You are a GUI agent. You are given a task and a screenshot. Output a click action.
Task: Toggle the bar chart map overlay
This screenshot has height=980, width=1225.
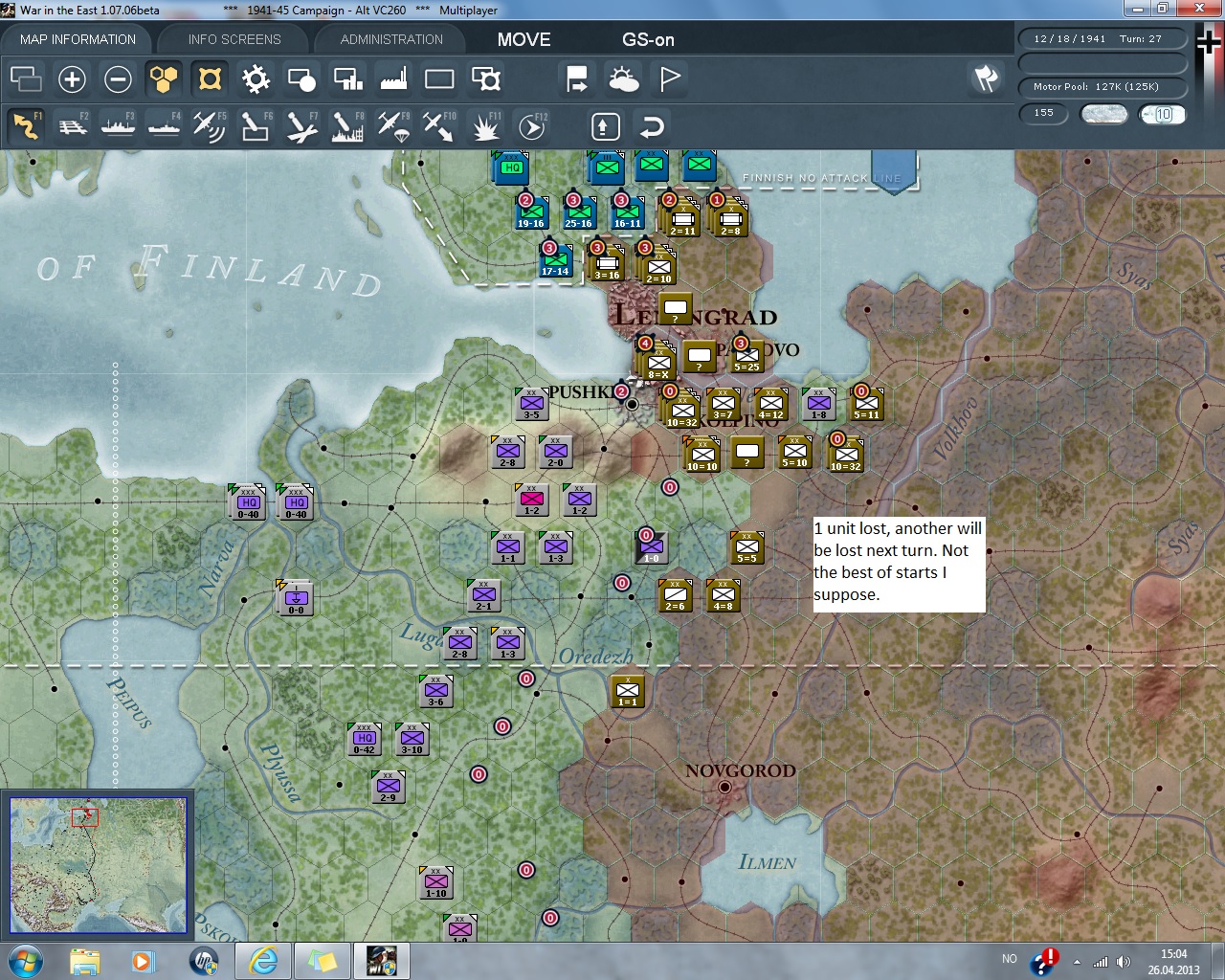coord(347,78)
